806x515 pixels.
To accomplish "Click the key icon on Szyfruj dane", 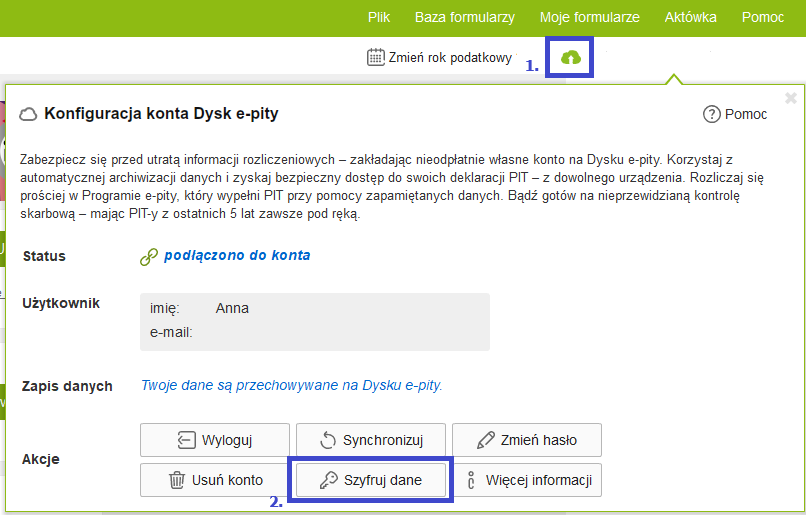I will [329, 480].
